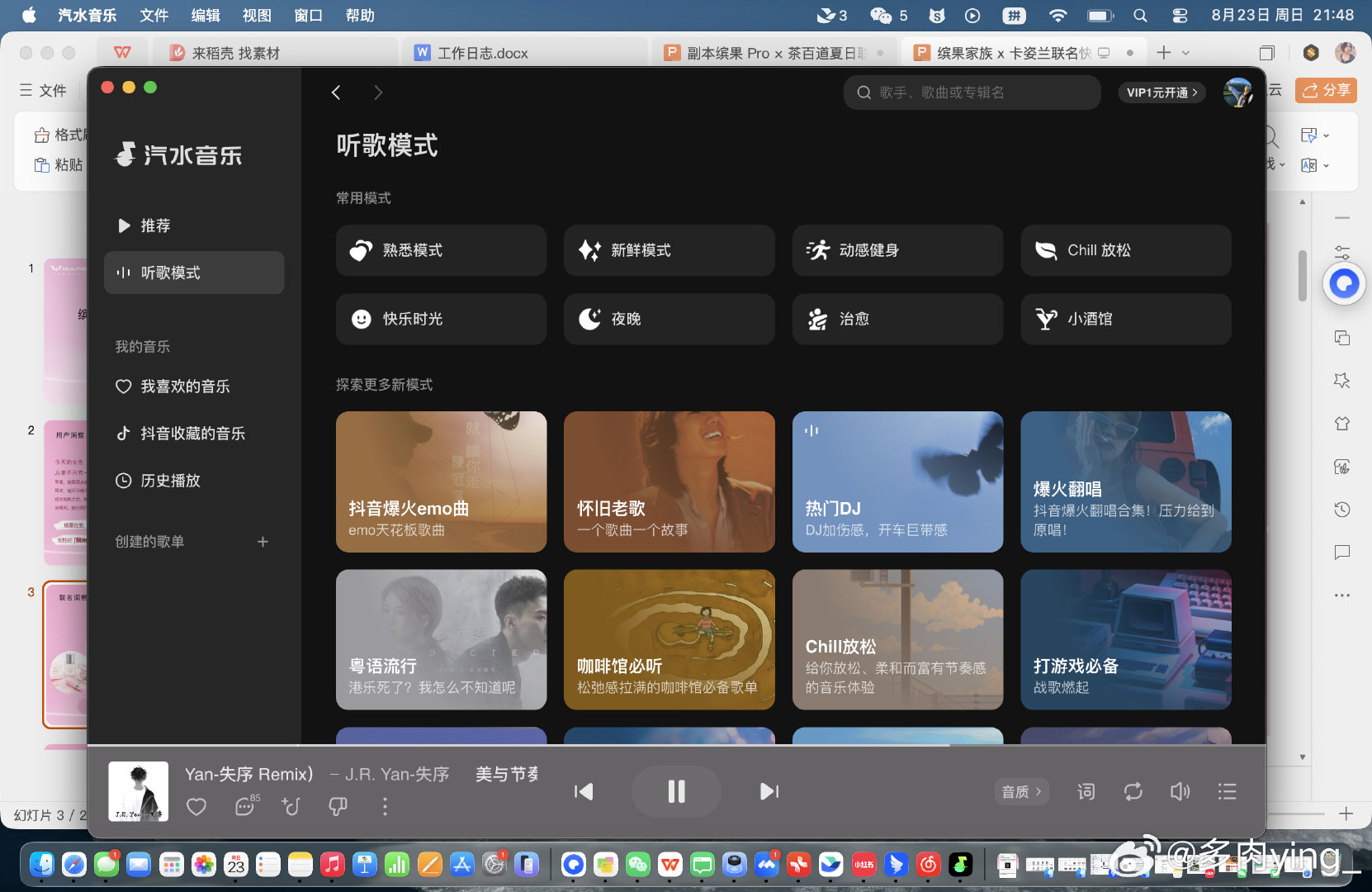1372x892 pixels.
Task: Open 抖音收藏的音乐 in the sidebar
Action: tap(194, 434)
